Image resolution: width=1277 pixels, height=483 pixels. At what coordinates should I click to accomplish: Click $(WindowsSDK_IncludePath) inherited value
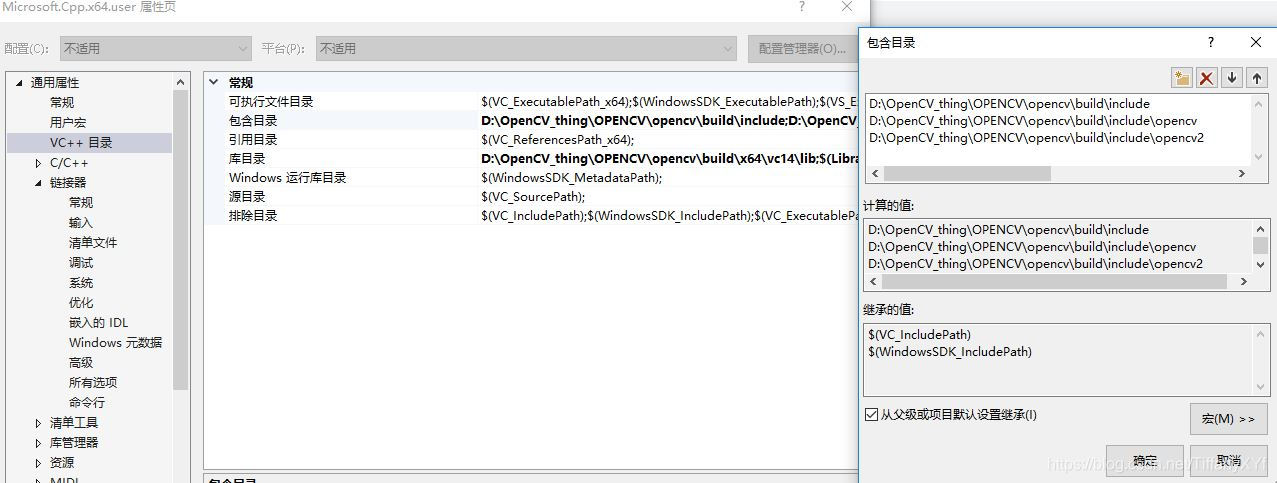[950, 352]
